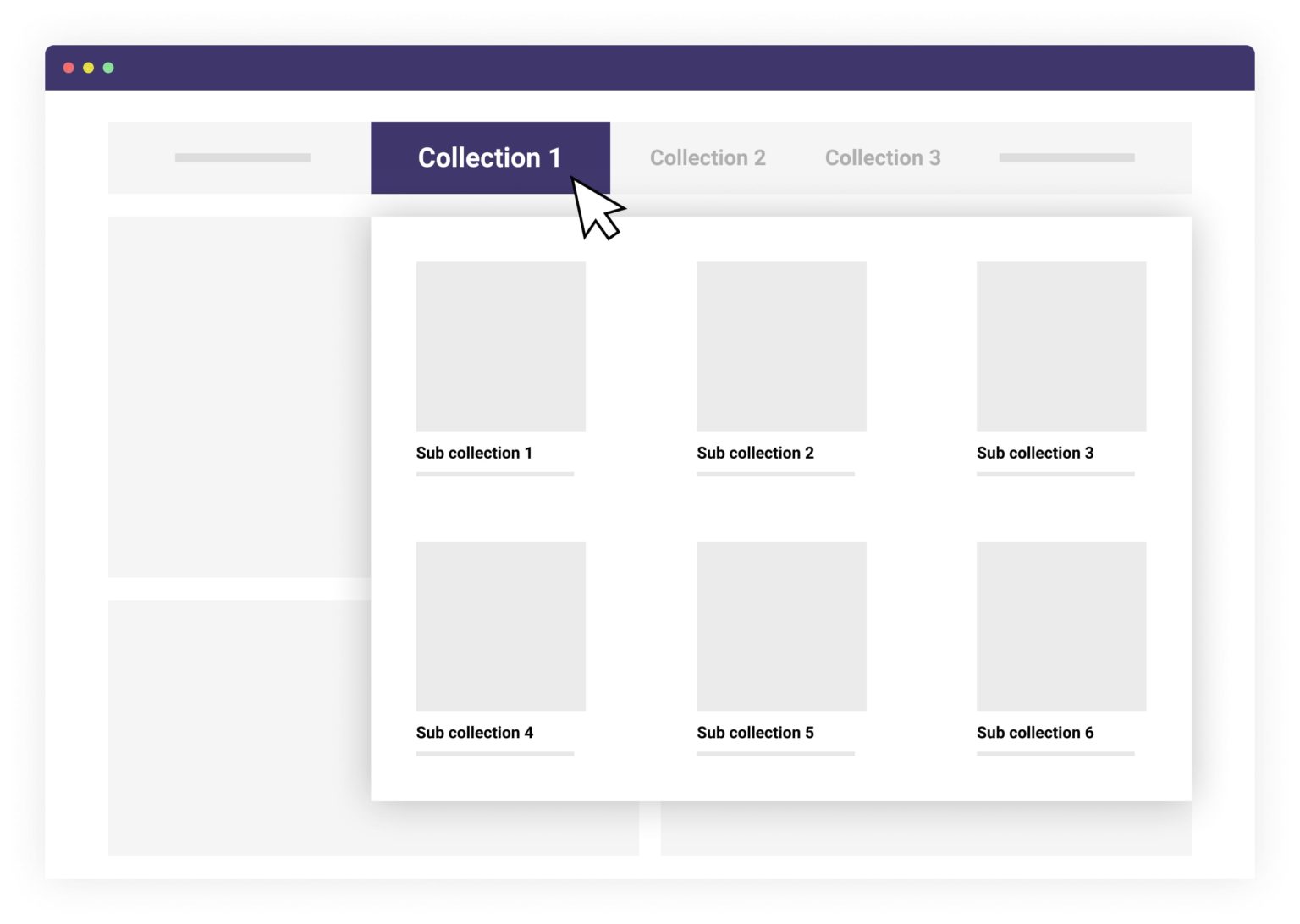Click the red window control dot

pos(69,68)
